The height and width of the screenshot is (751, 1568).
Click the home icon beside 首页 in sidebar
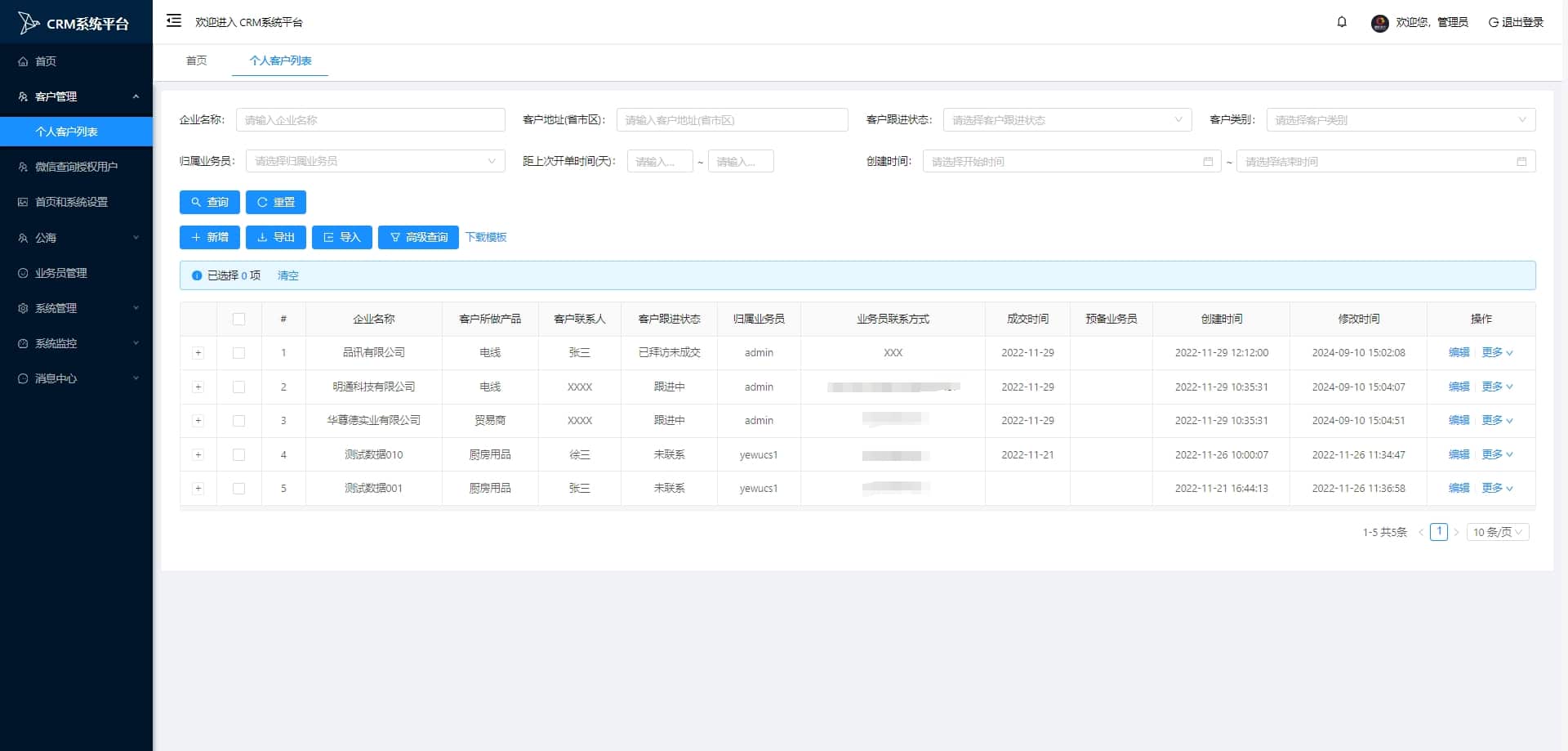point(23,61)
